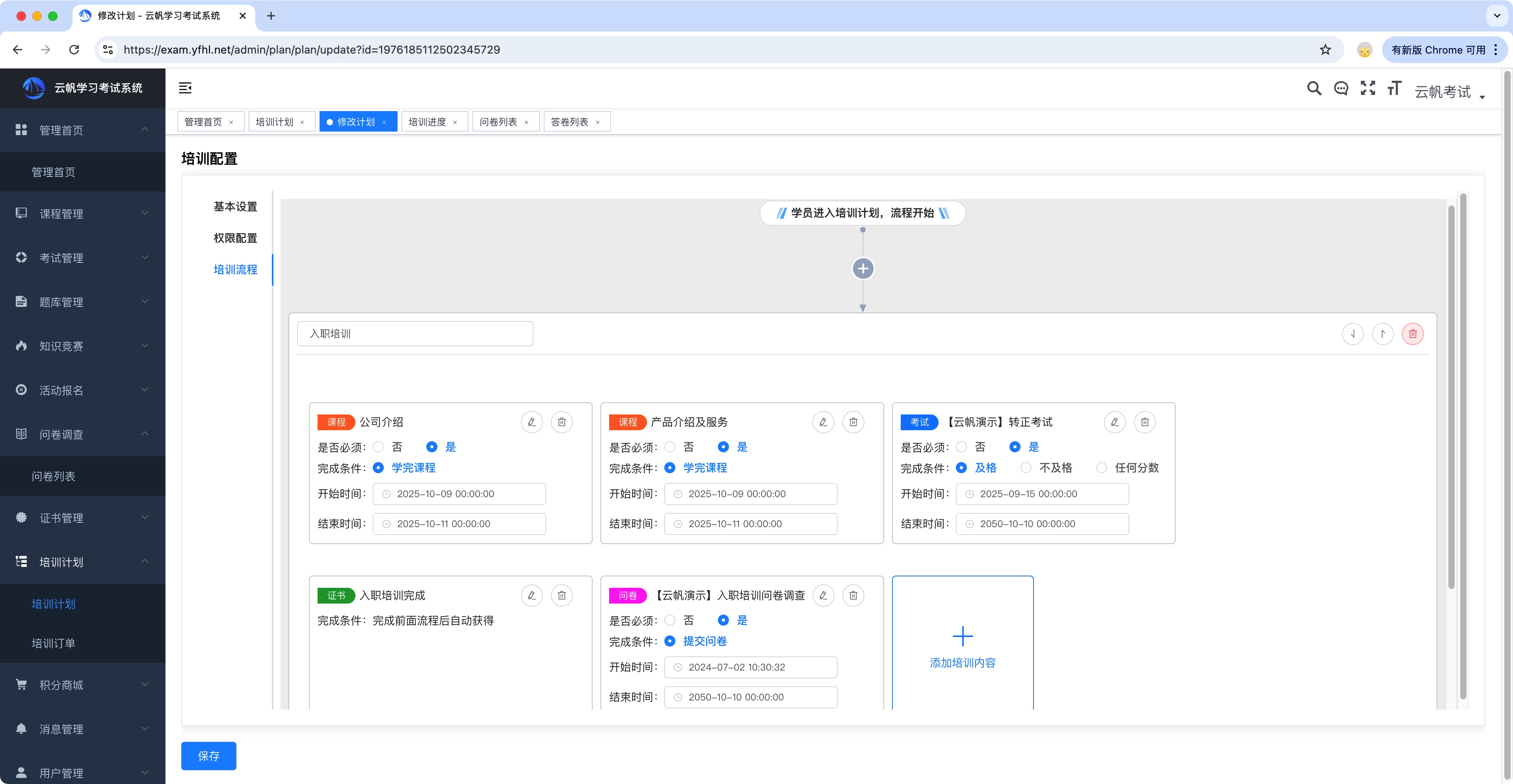This screenshot has width=1513, height=784.
Task: Collapse the sidebar with hamburger icon
Action: [x=185, y=88]
